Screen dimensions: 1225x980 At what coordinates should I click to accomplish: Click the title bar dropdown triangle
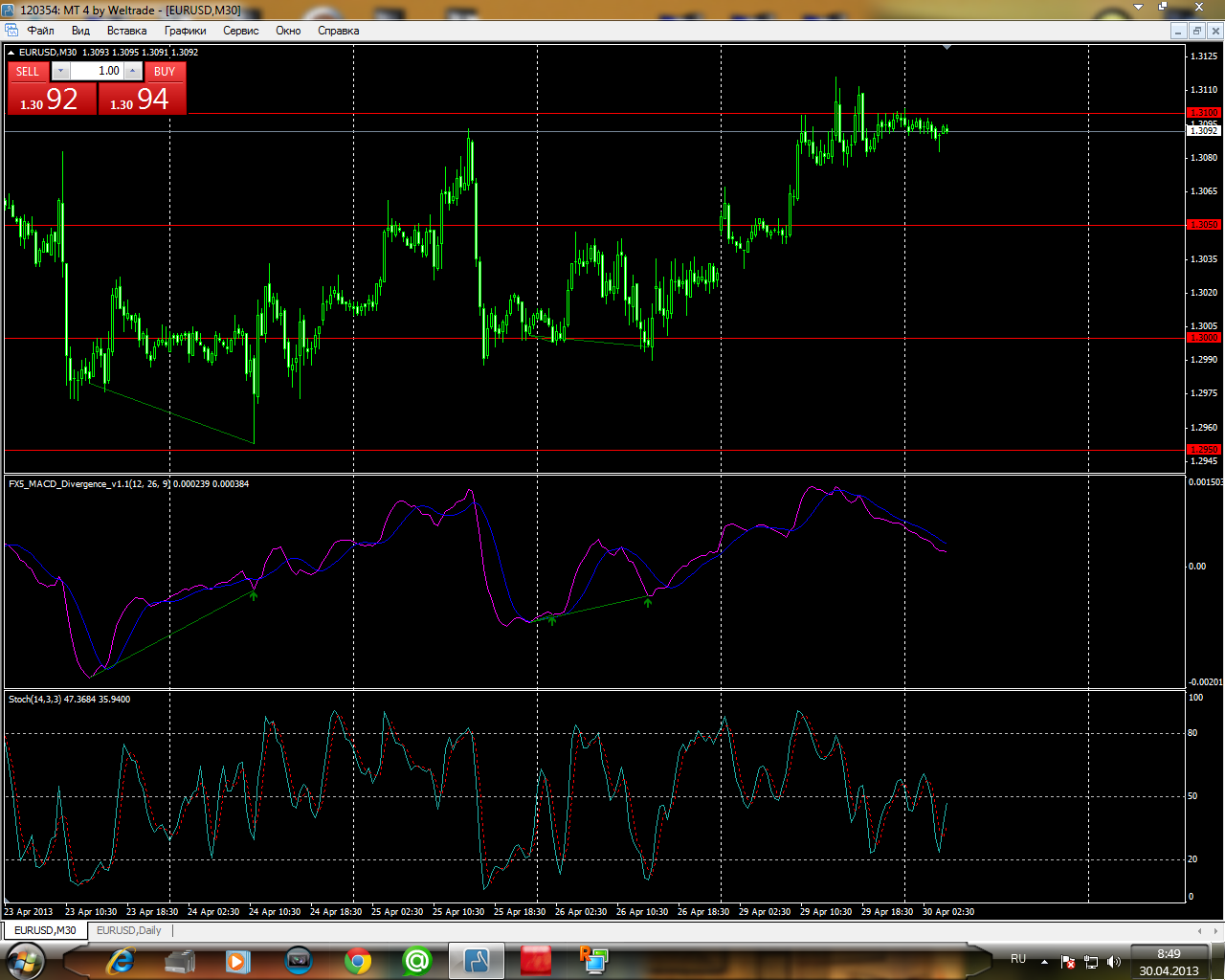1139,7
